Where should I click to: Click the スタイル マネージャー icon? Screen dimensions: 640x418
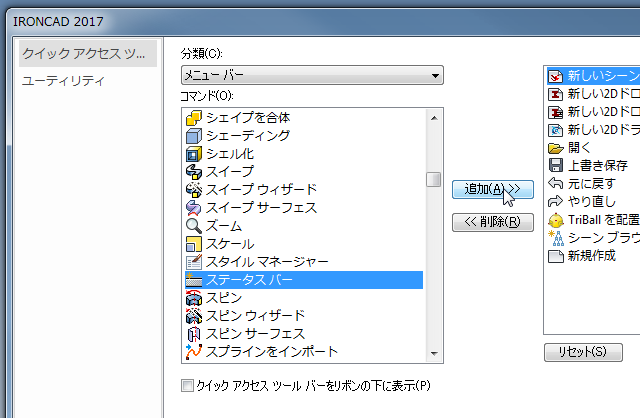click(x=194, y=262)
